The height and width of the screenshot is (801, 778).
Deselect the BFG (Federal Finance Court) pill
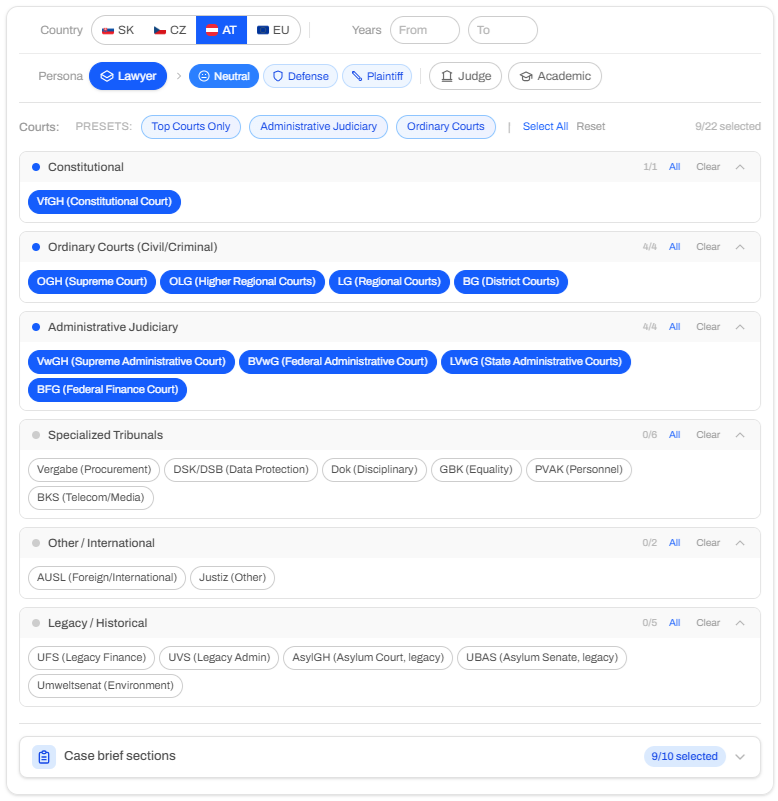[106, 390]
